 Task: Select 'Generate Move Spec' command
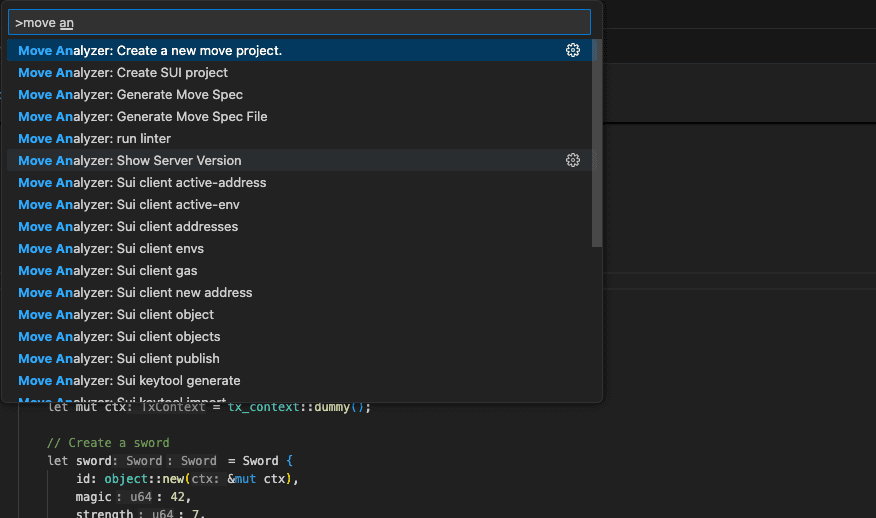(299, 94)
